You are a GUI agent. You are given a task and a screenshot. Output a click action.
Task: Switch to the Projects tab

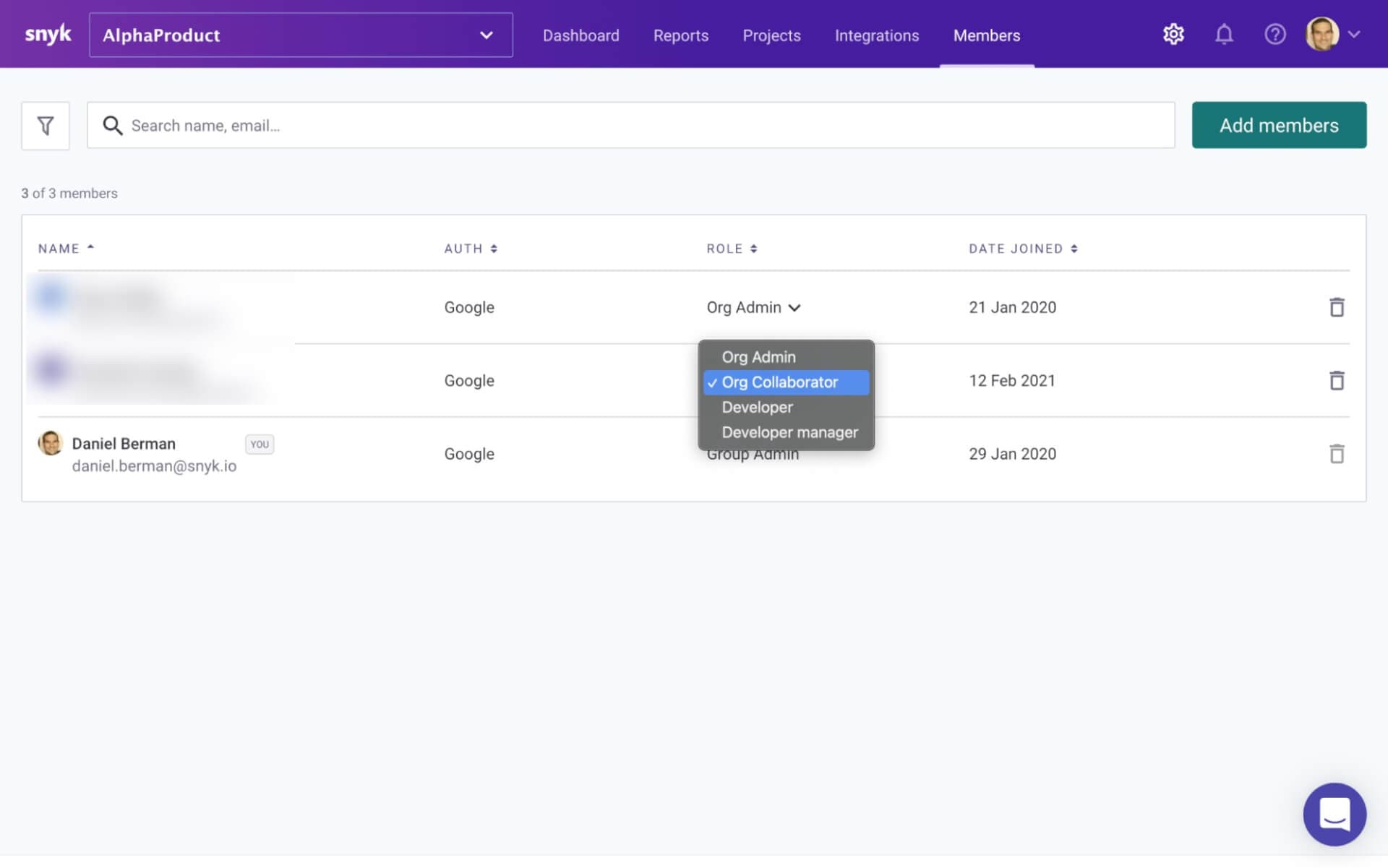click(771, 35)
